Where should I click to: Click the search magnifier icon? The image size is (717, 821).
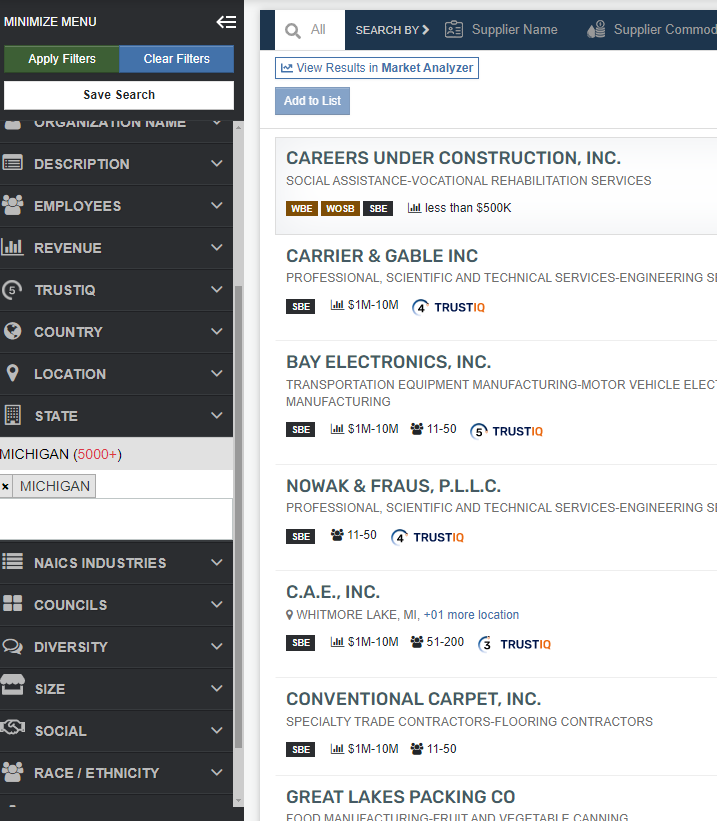coord(293,31)
